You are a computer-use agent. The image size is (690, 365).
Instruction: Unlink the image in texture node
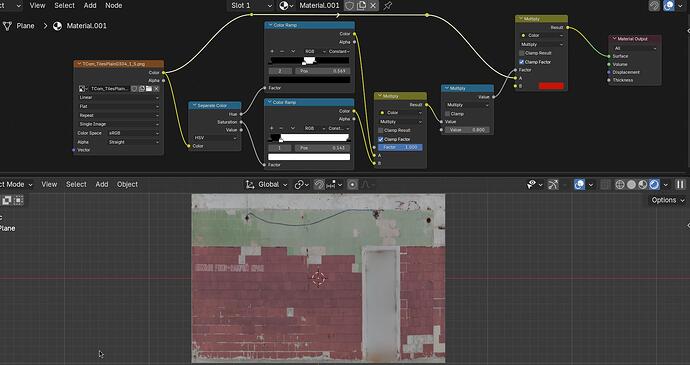pos(156,88)
